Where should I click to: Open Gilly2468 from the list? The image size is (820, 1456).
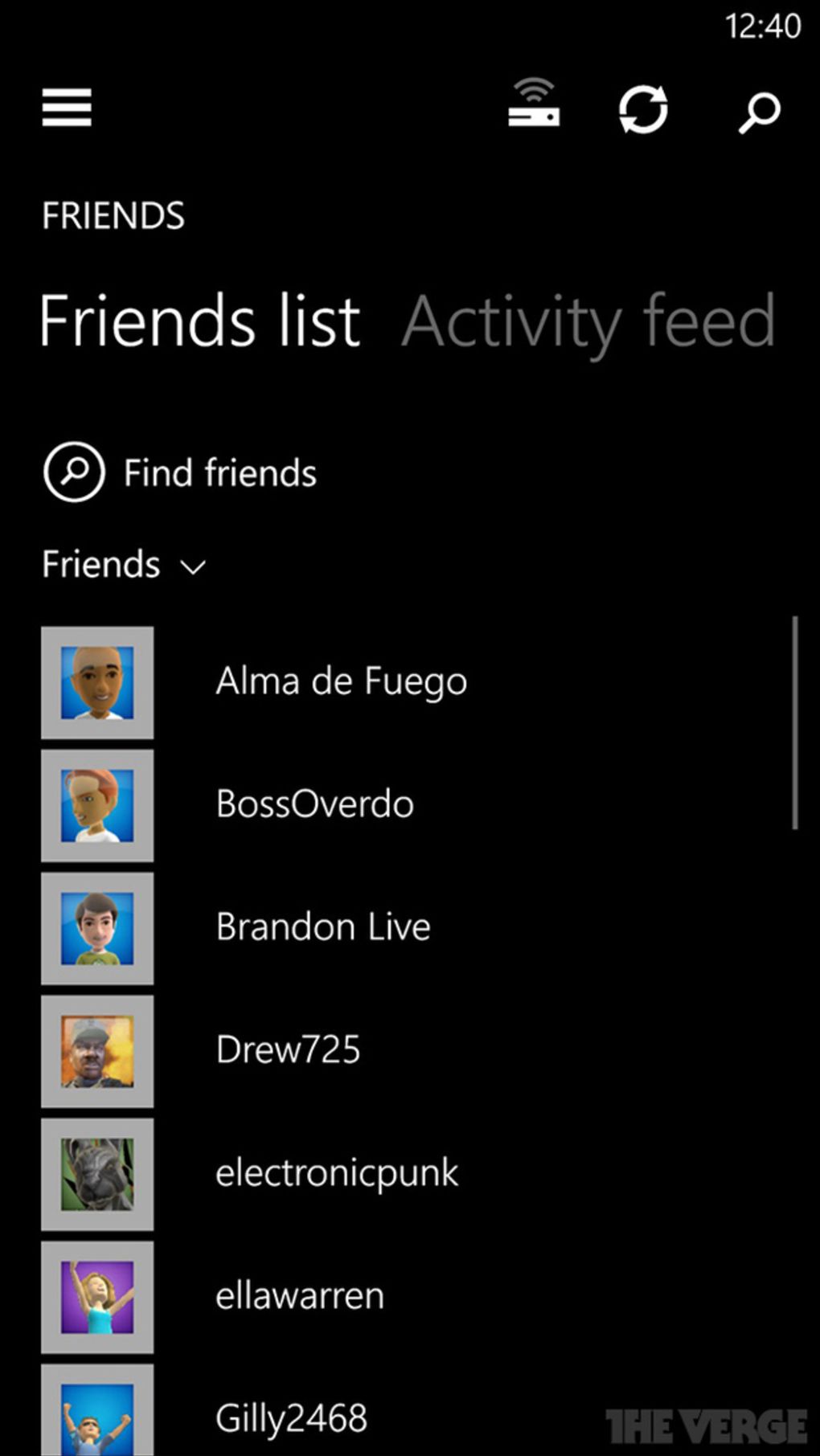[291, 1418]
